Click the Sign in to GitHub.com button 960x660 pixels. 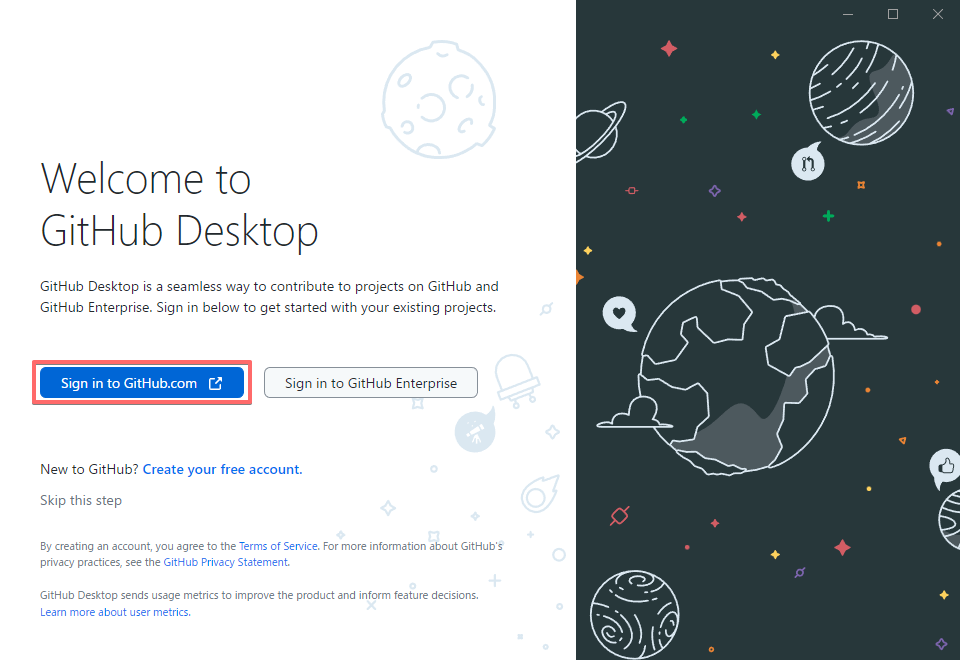[x=141, y=382]
